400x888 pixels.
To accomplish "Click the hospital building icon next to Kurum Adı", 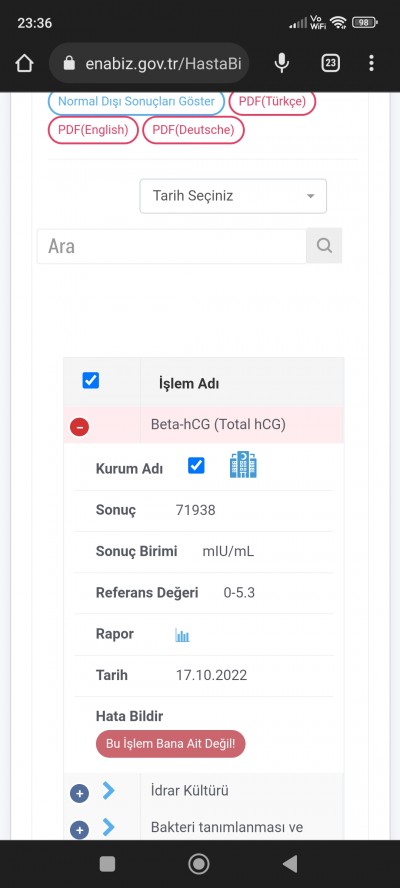I will tap(243, 465).
